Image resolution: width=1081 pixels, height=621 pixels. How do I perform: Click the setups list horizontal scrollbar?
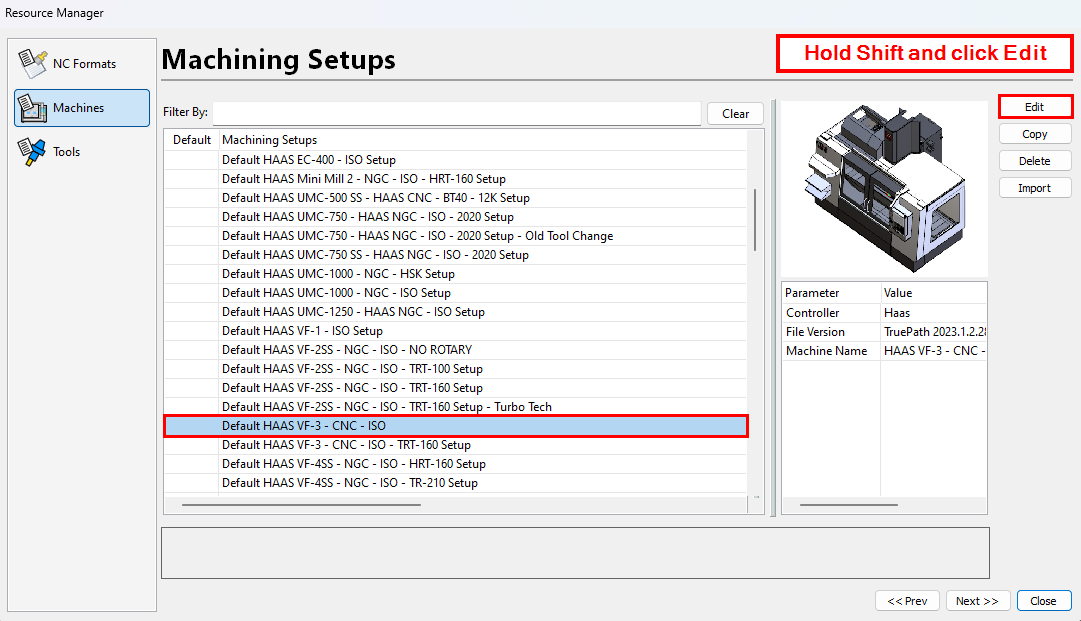(301, 505)
